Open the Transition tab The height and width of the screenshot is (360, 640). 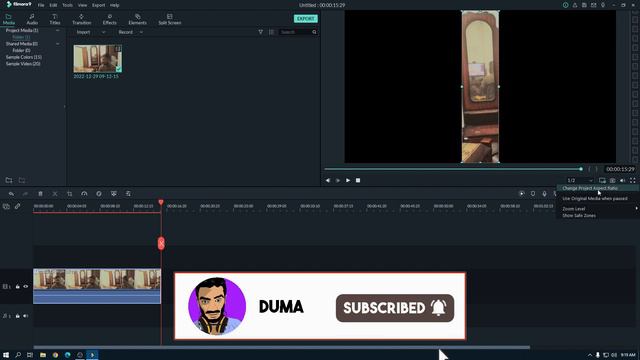coord(82,19)
